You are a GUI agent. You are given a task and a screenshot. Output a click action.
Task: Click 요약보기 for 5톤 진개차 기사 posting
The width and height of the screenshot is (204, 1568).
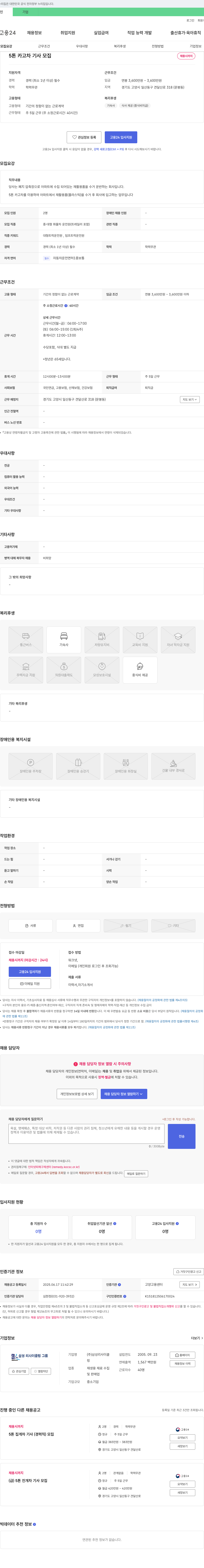[182, 1484]
